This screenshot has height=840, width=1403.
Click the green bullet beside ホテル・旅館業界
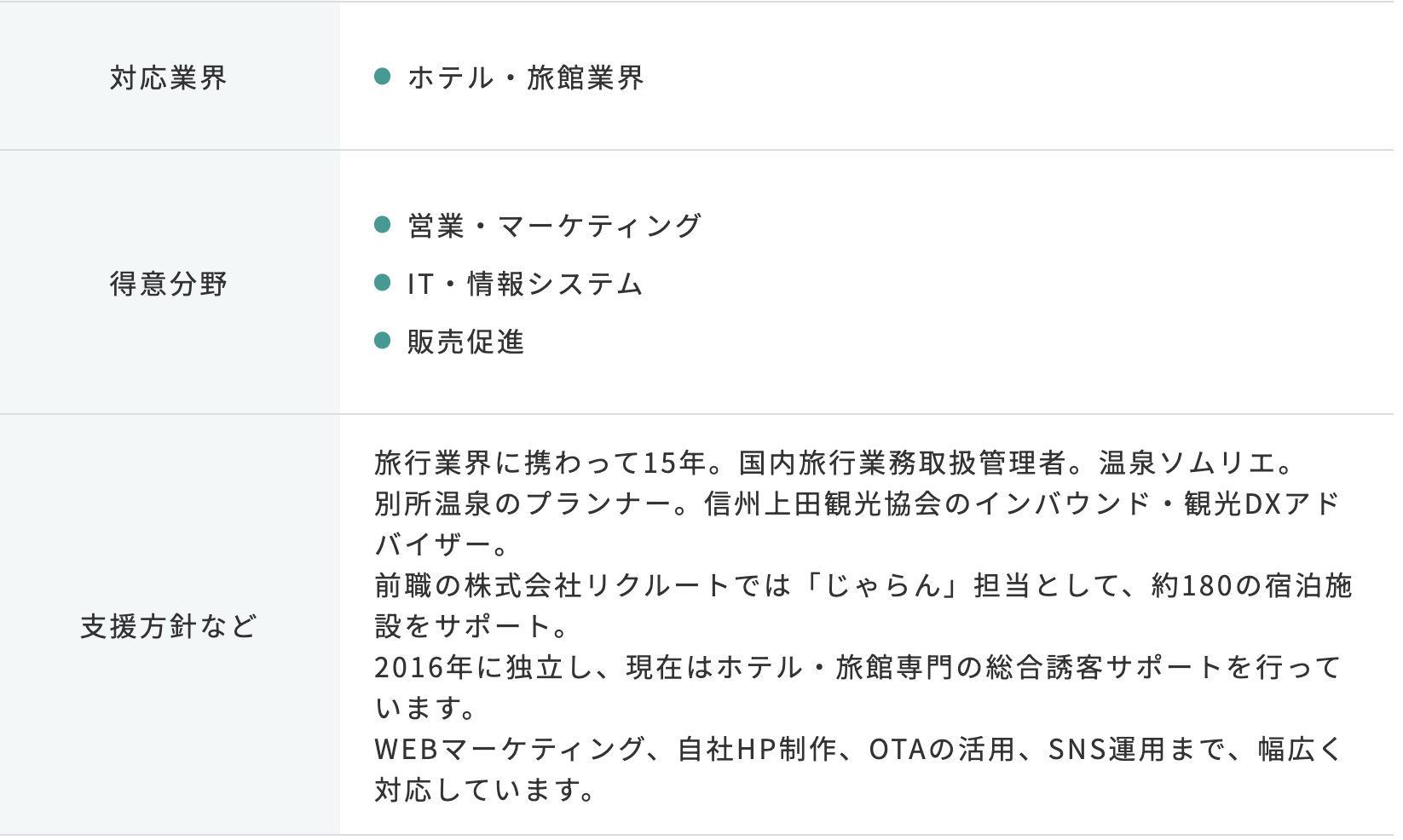(x=383, y=78)
